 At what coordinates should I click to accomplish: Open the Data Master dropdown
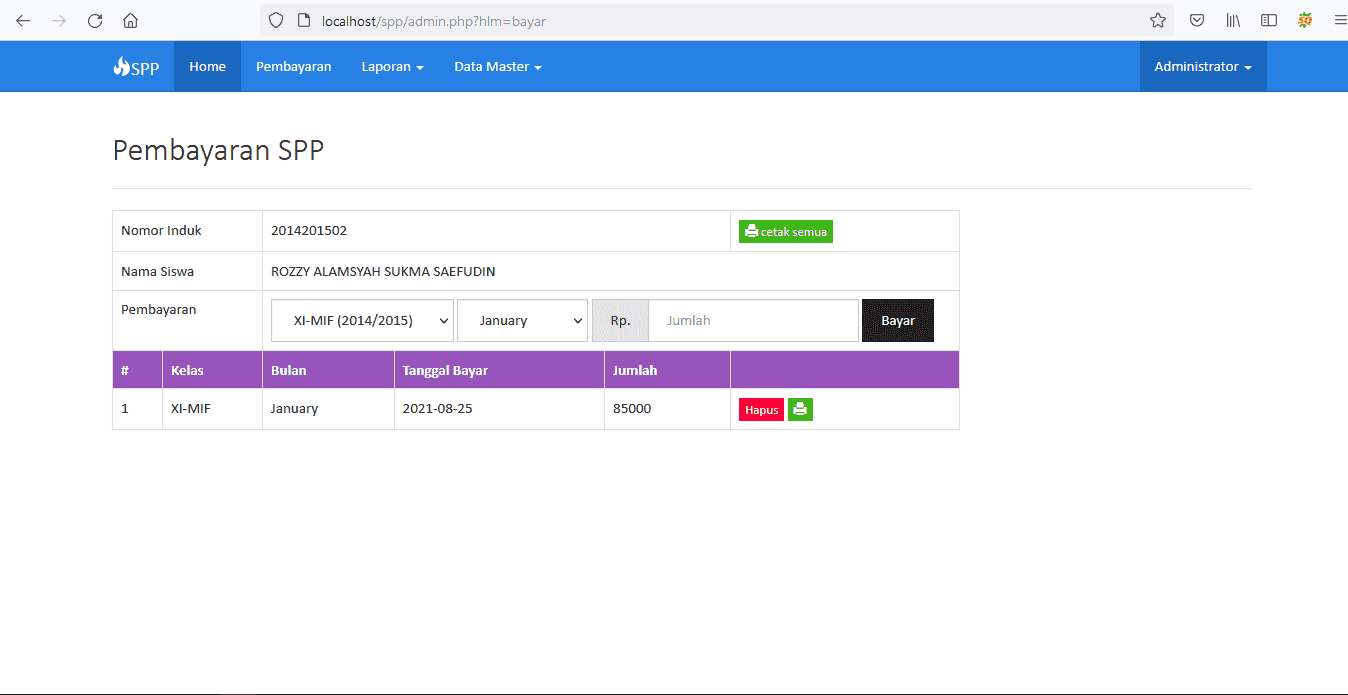coord(497,66)
